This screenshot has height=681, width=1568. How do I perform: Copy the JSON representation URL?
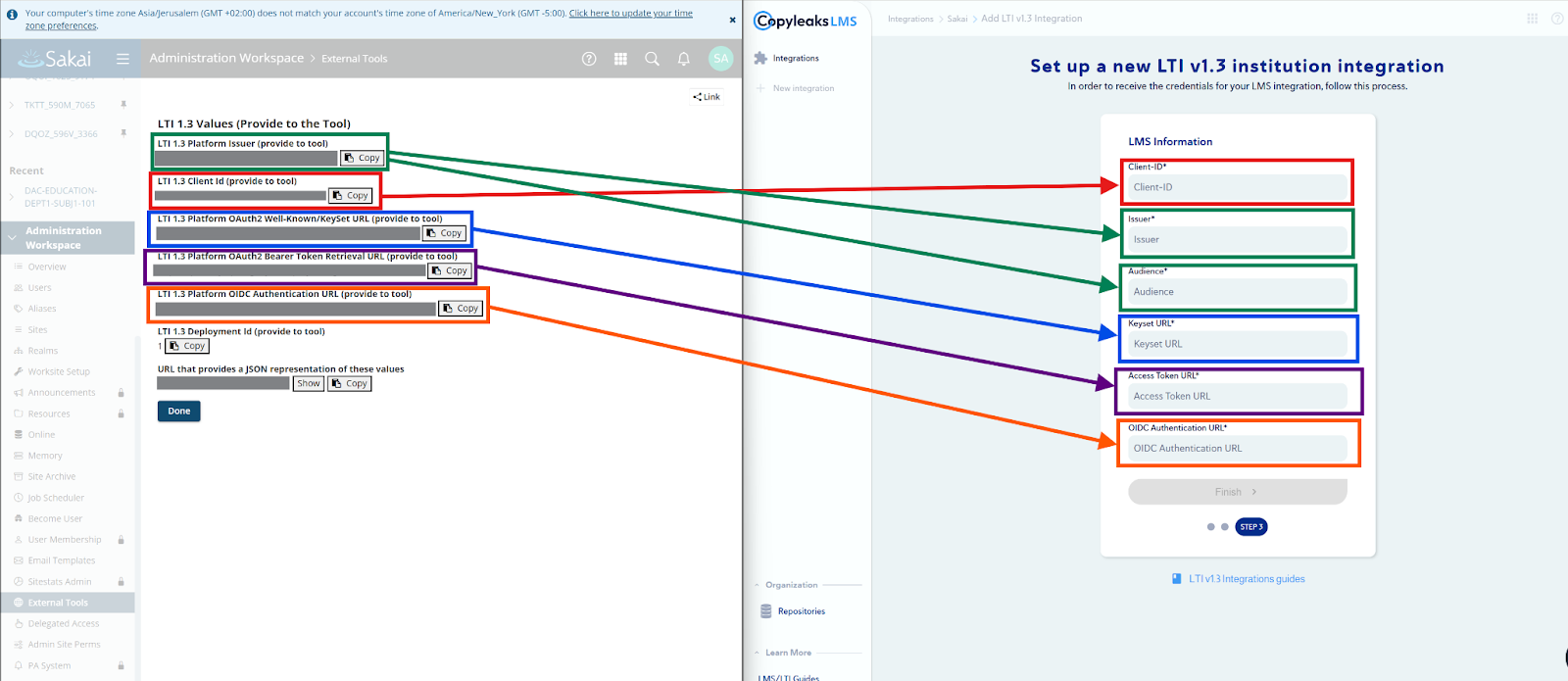point(350,383)
